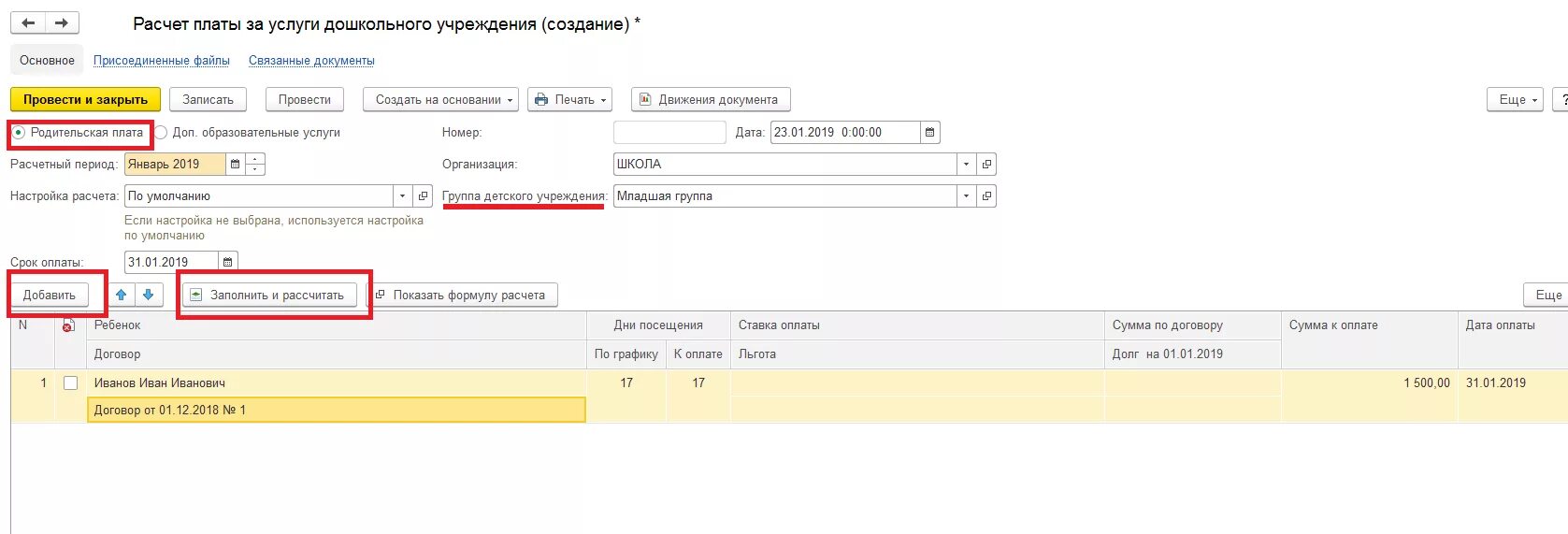Click the Льгота column header
The image size is (1568, 534).
click(x=917, y=354)
